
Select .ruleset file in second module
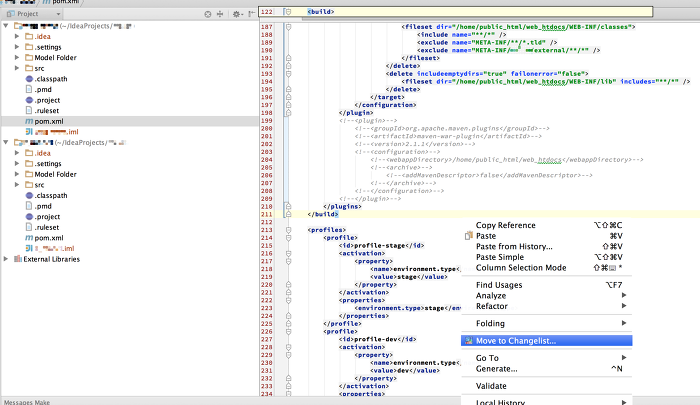[x=47, y=227]
